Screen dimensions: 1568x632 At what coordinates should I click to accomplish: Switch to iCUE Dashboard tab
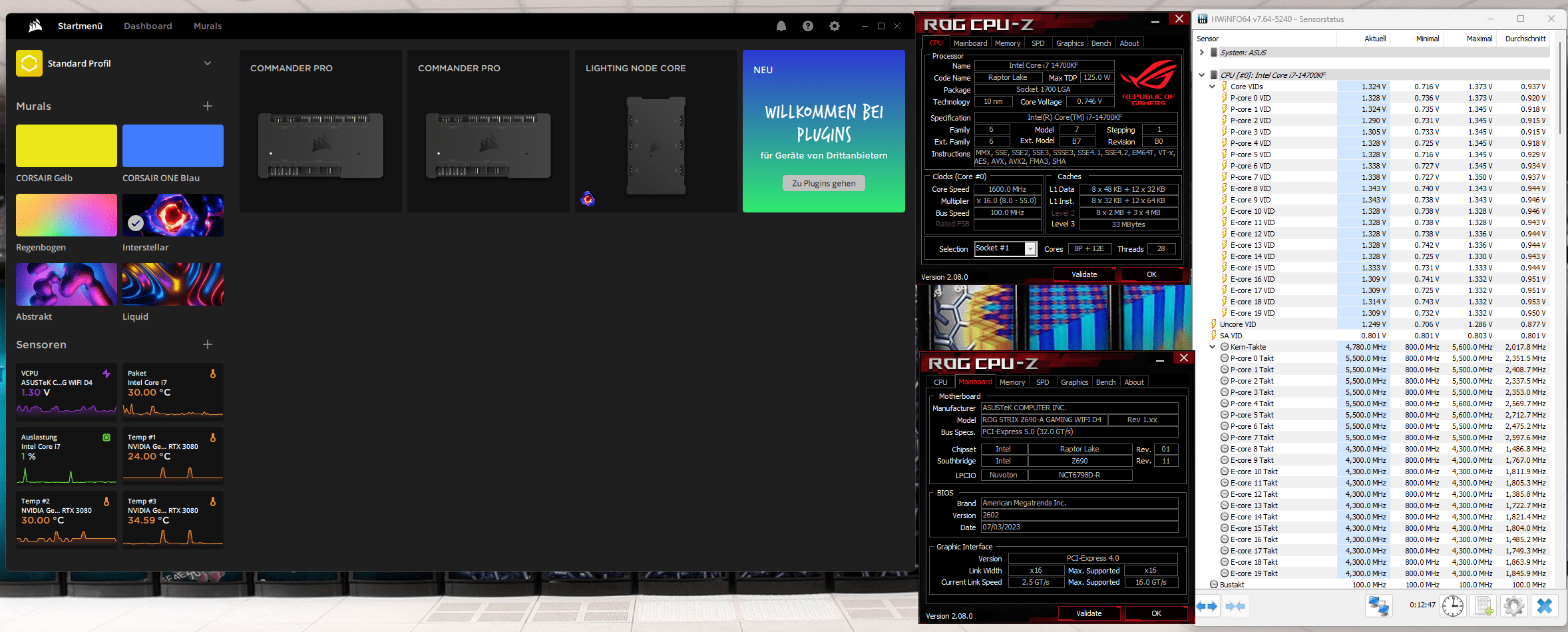(148, 26)
